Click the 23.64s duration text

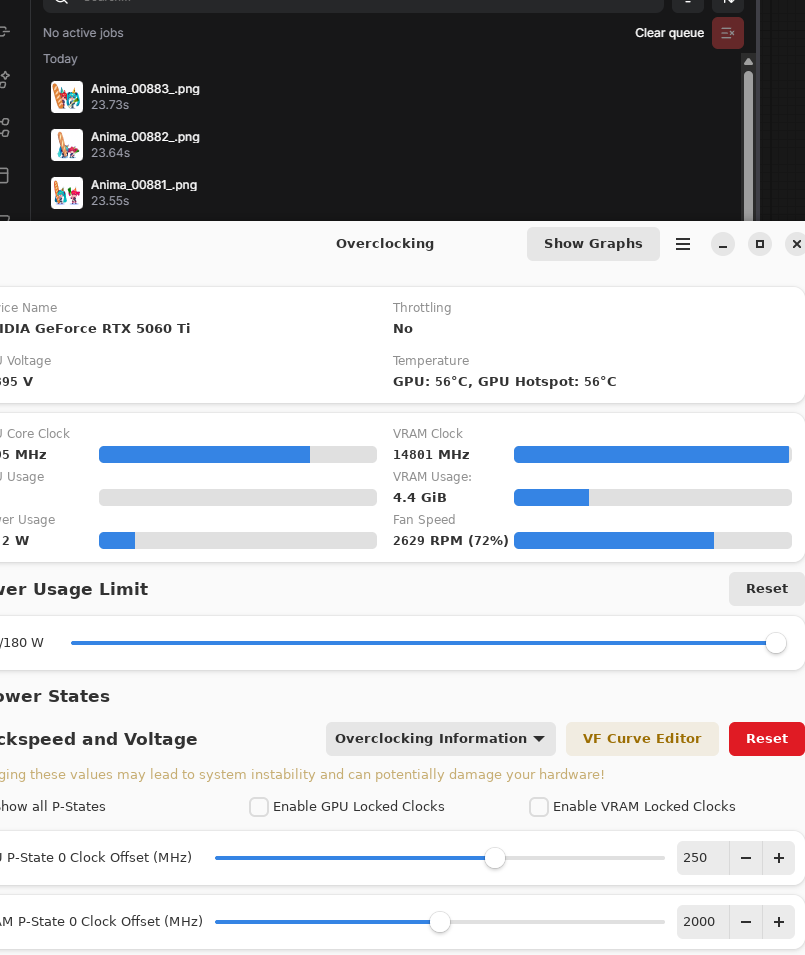(x=111, y=153)
